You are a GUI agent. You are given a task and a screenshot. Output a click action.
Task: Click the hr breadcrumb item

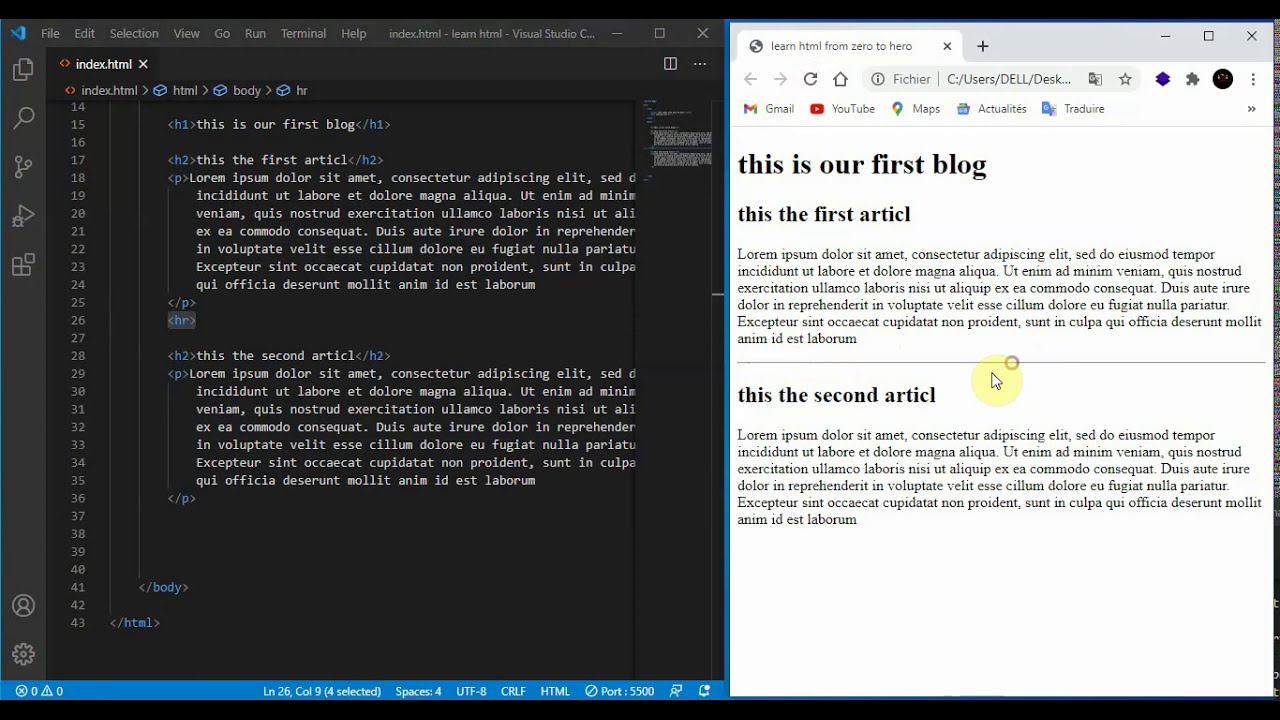click(292, 90)
